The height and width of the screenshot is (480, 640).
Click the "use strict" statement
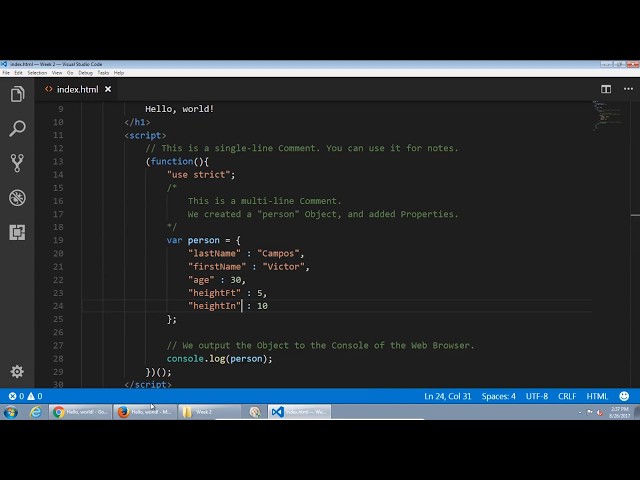(x=201, y=175)
